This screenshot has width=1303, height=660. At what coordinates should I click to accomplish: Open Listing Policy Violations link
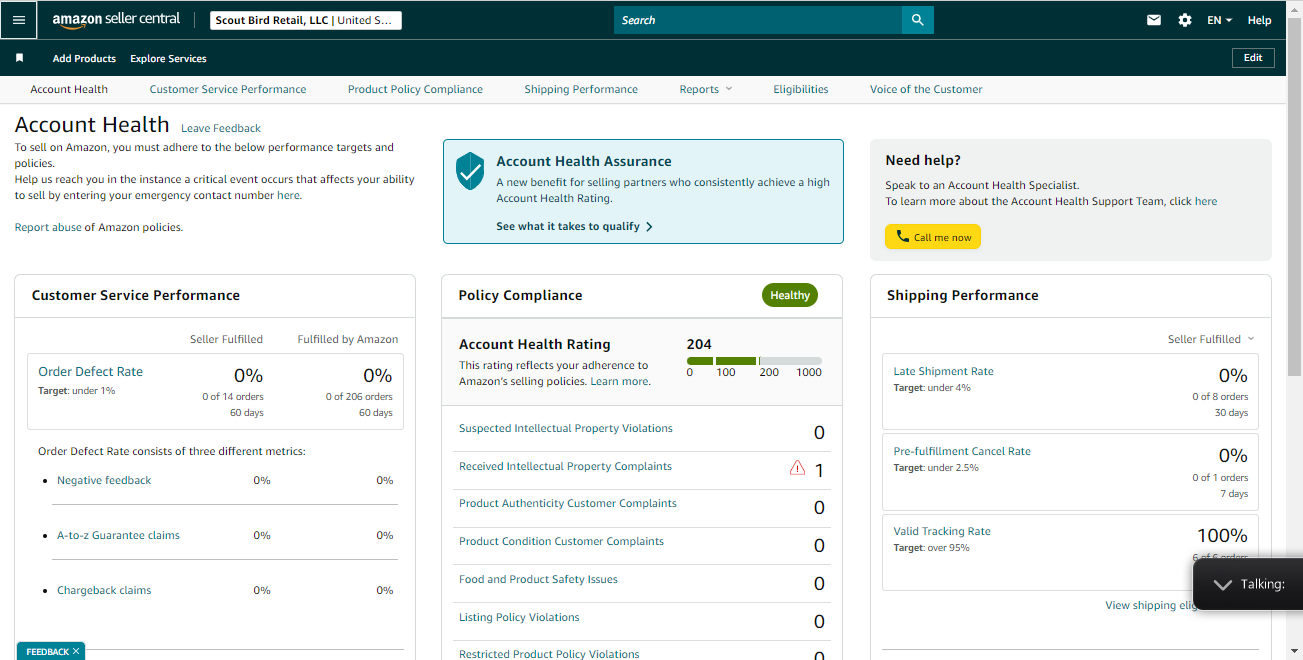(x=519, y=617)
